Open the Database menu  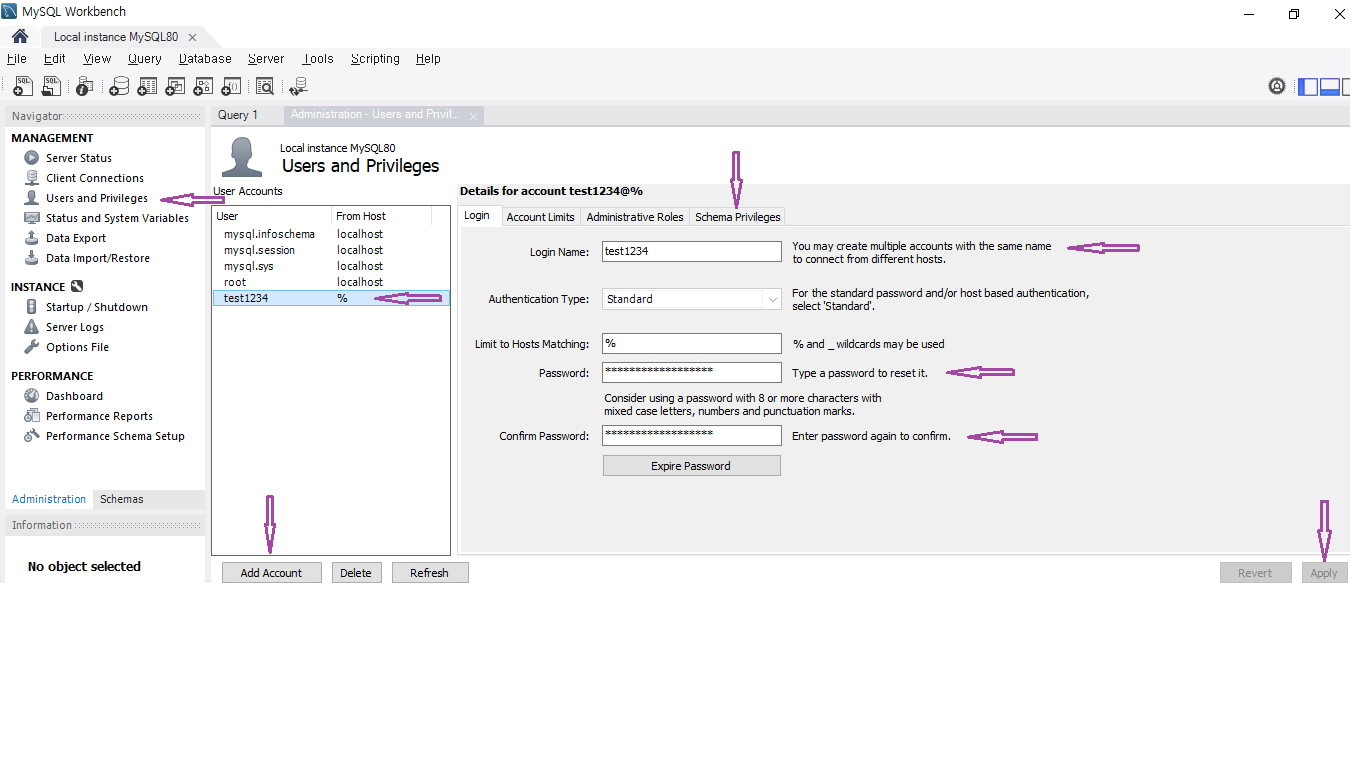click(x=205, y=59)
